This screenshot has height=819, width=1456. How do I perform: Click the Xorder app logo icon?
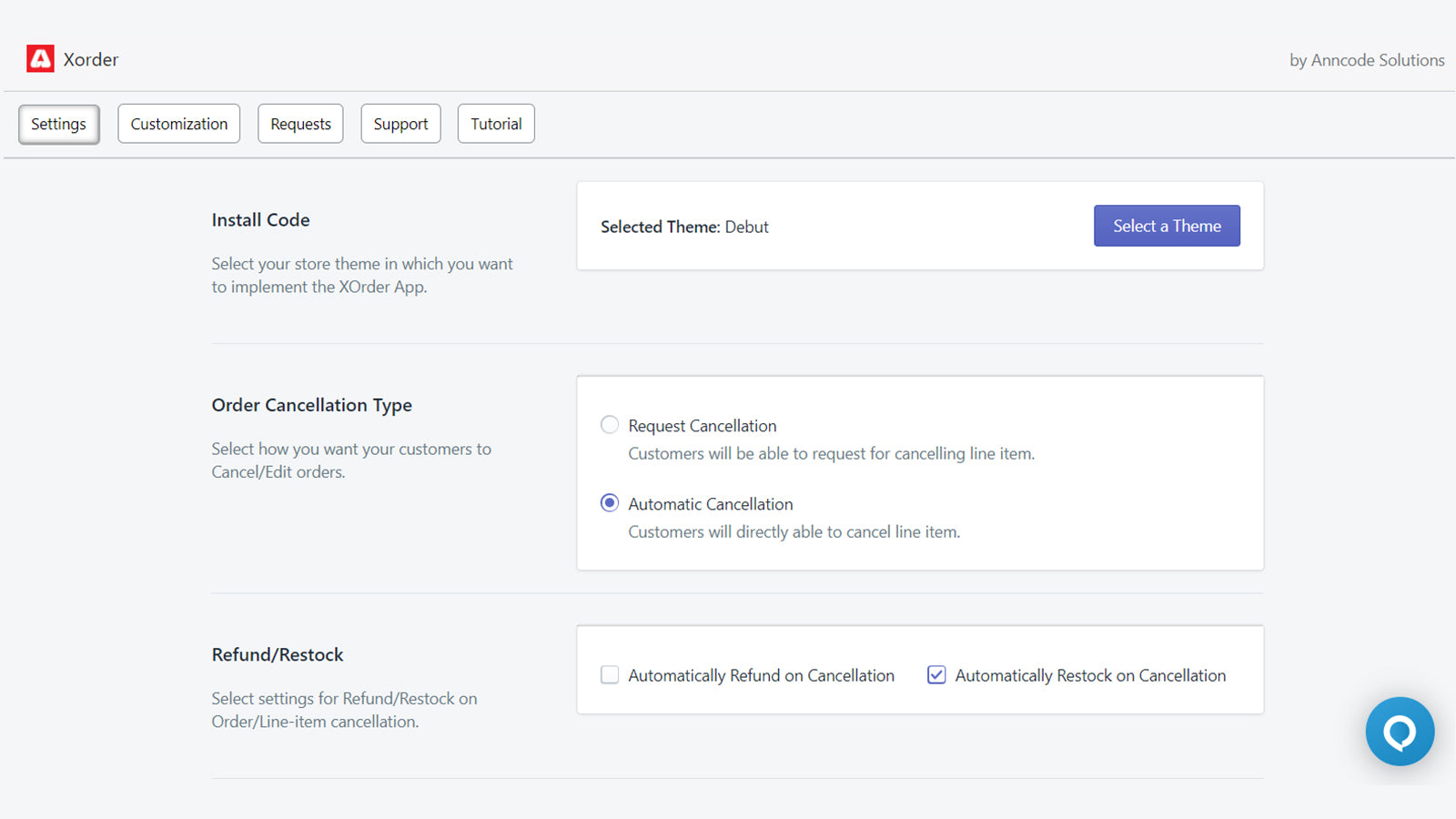[x=40, y=58]
